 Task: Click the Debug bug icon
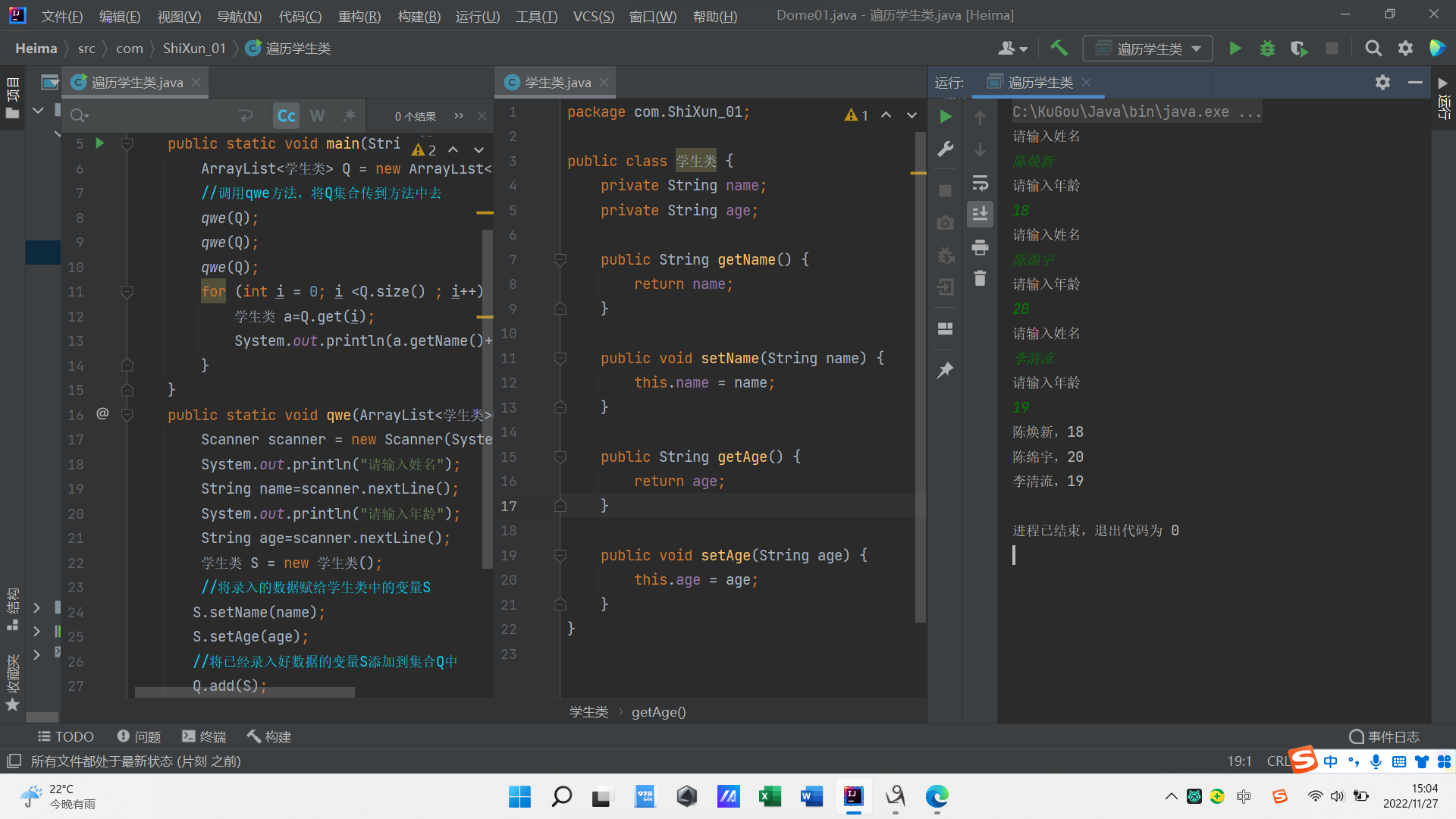pyautogui.click(x=1267, y=49)
